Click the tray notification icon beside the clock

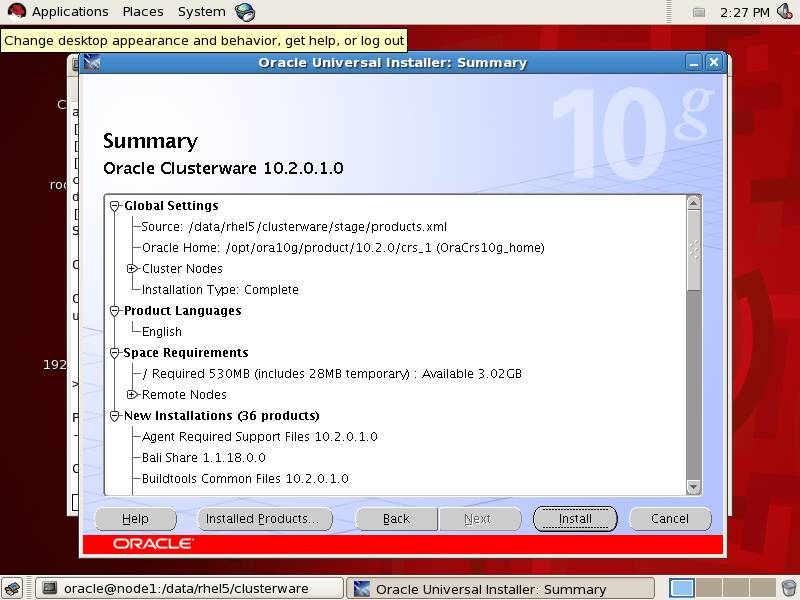click(x=698, y=12)
